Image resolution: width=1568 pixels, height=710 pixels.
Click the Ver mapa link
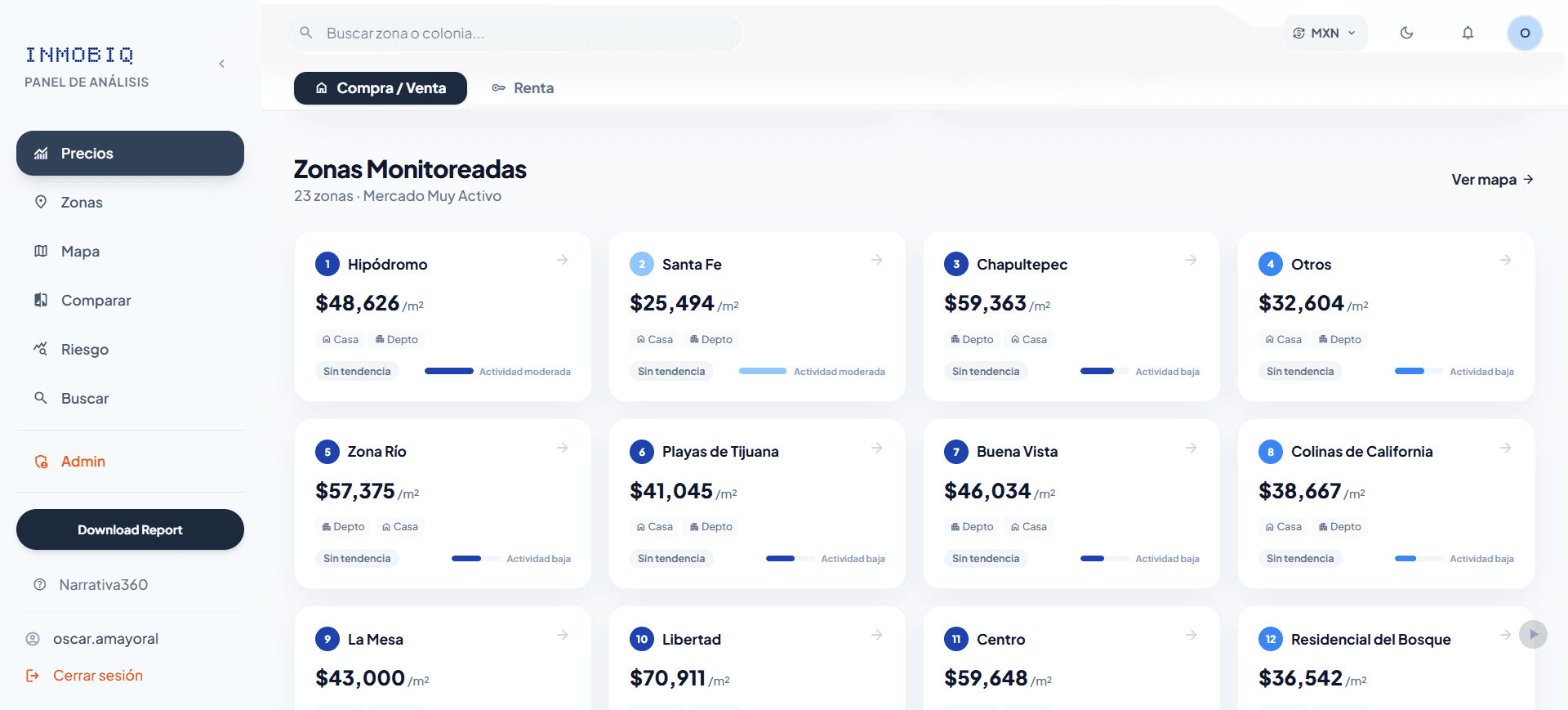pyautogui.click(x=1491, y=180)
